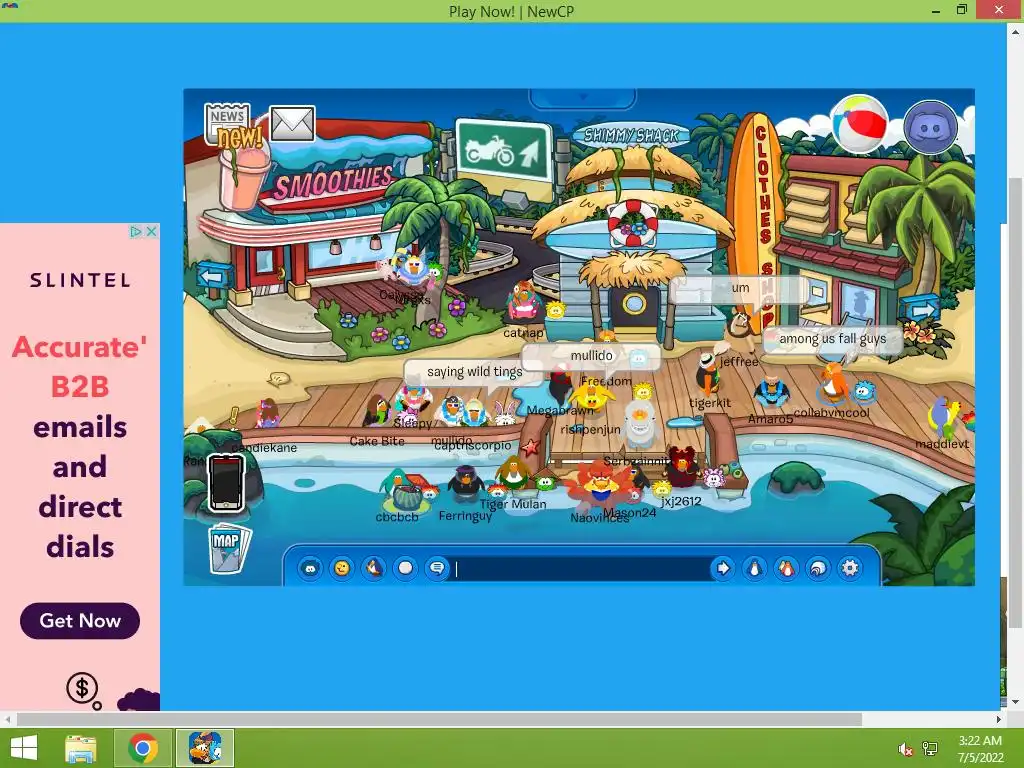
Task: Click the horizontal scrollbar right arrow
Action: tap(999, 719)
